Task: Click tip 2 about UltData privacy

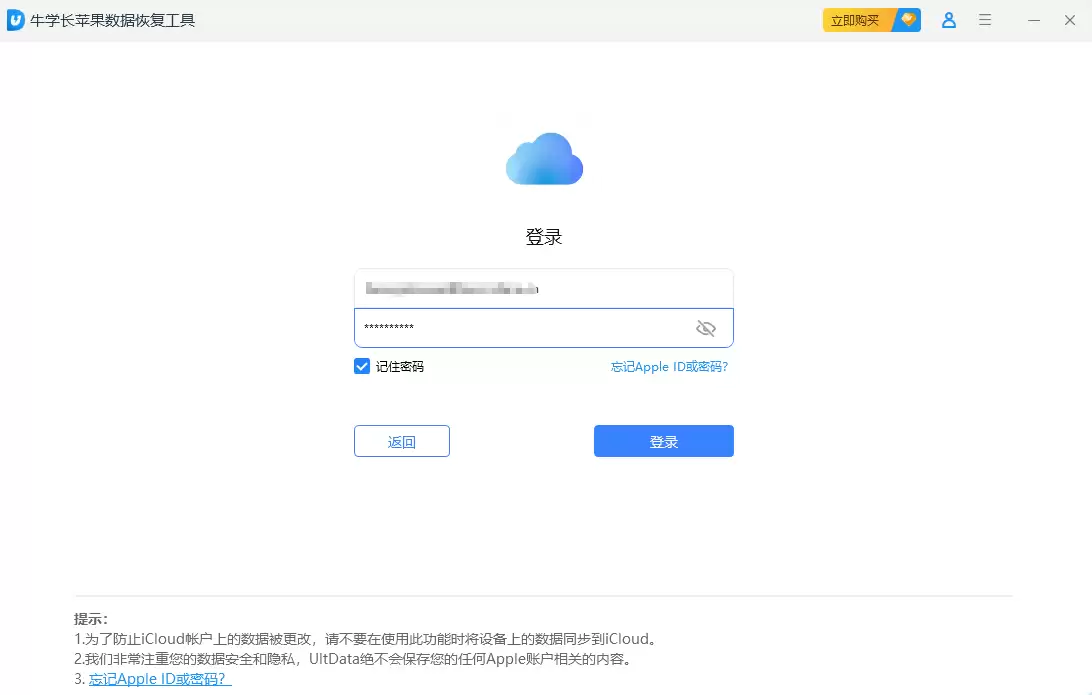Action: 353,659
